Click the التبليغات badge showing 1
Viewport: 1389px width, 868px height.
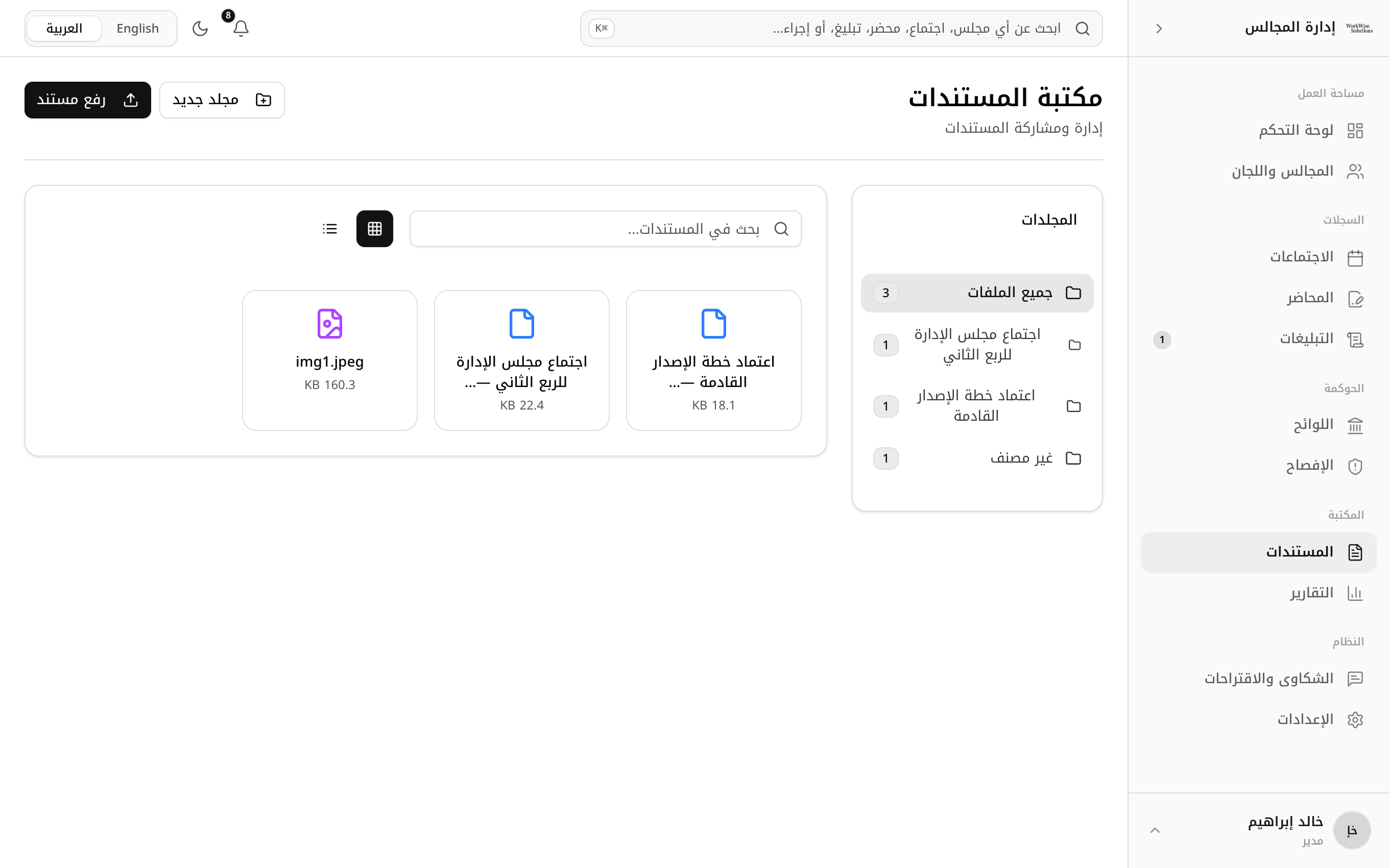[x=1162, y=339]
